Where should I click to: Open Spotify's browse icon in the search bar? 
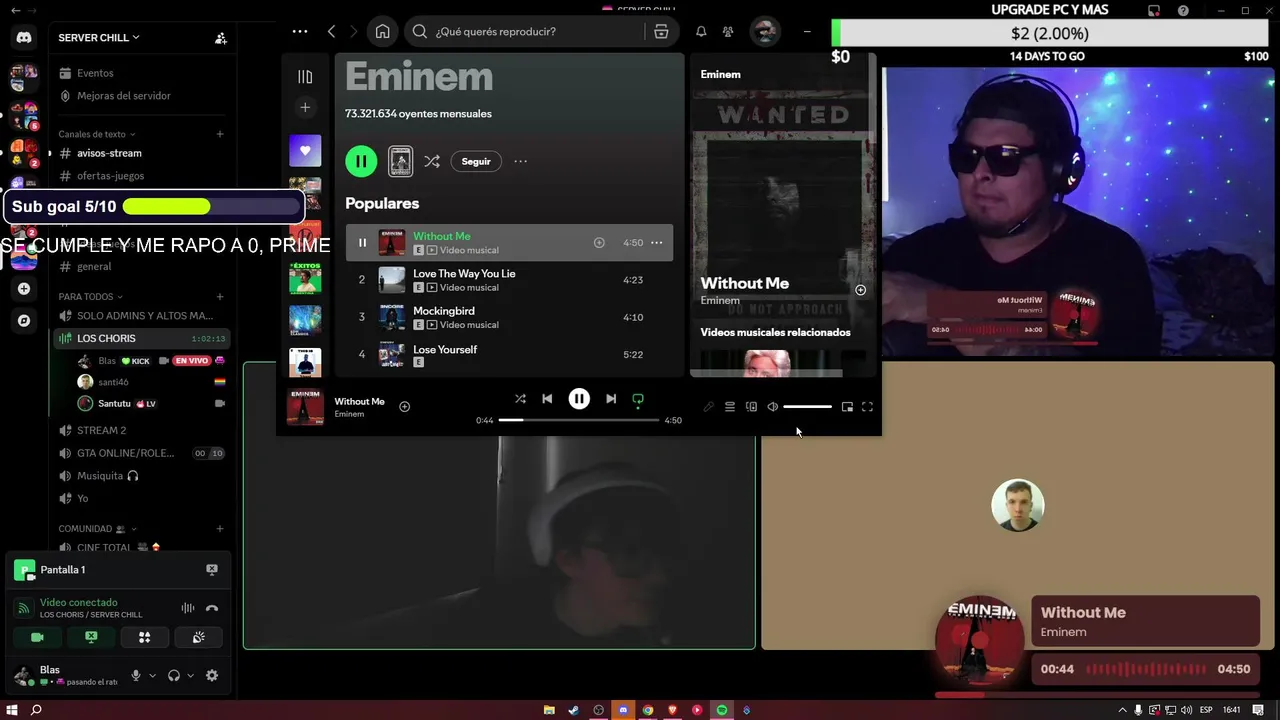click(661, 31)
